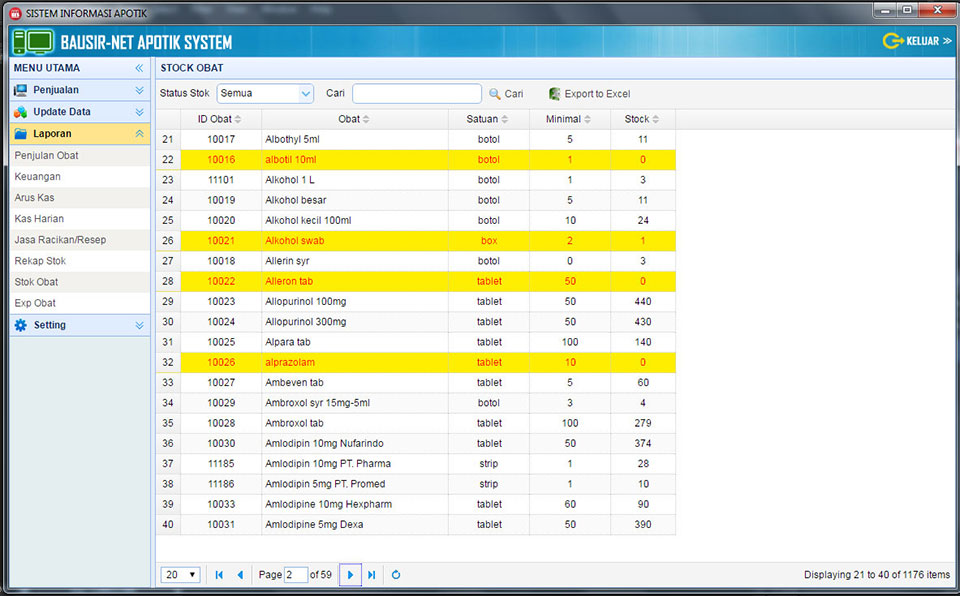Click the first page navigation icon
Viewport: 960px width, 596px height.
point(218,575)
